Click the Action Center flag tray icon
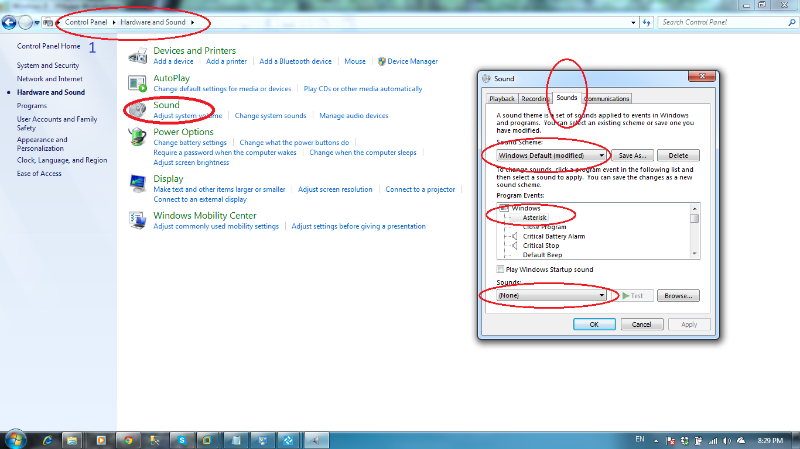800x449 pixels. 670,441
